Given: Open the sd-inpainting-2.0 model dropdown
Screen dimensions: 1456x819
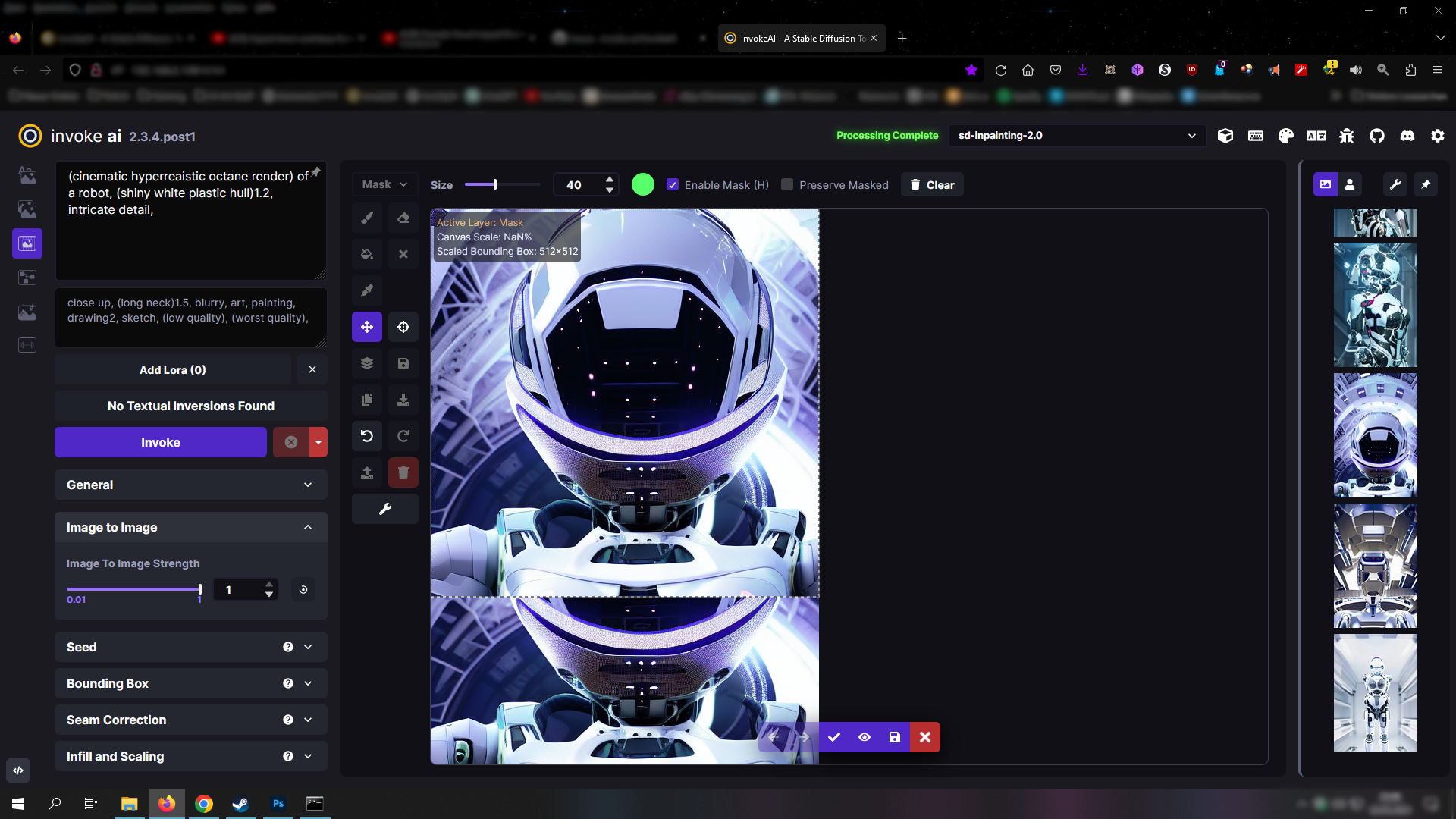Looking at the screenshot, I should (1077, 136).
